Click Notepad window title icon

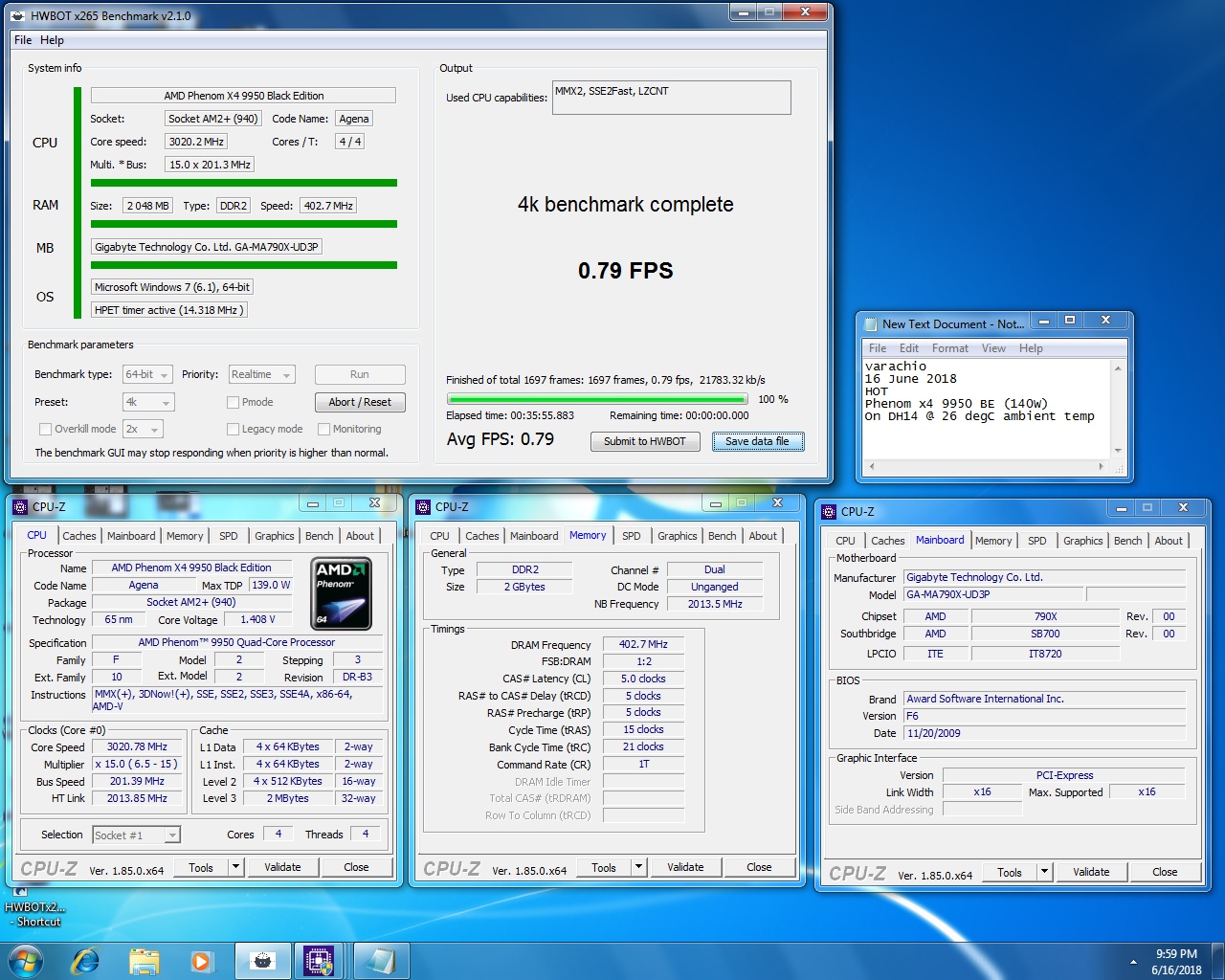(870, 323)
